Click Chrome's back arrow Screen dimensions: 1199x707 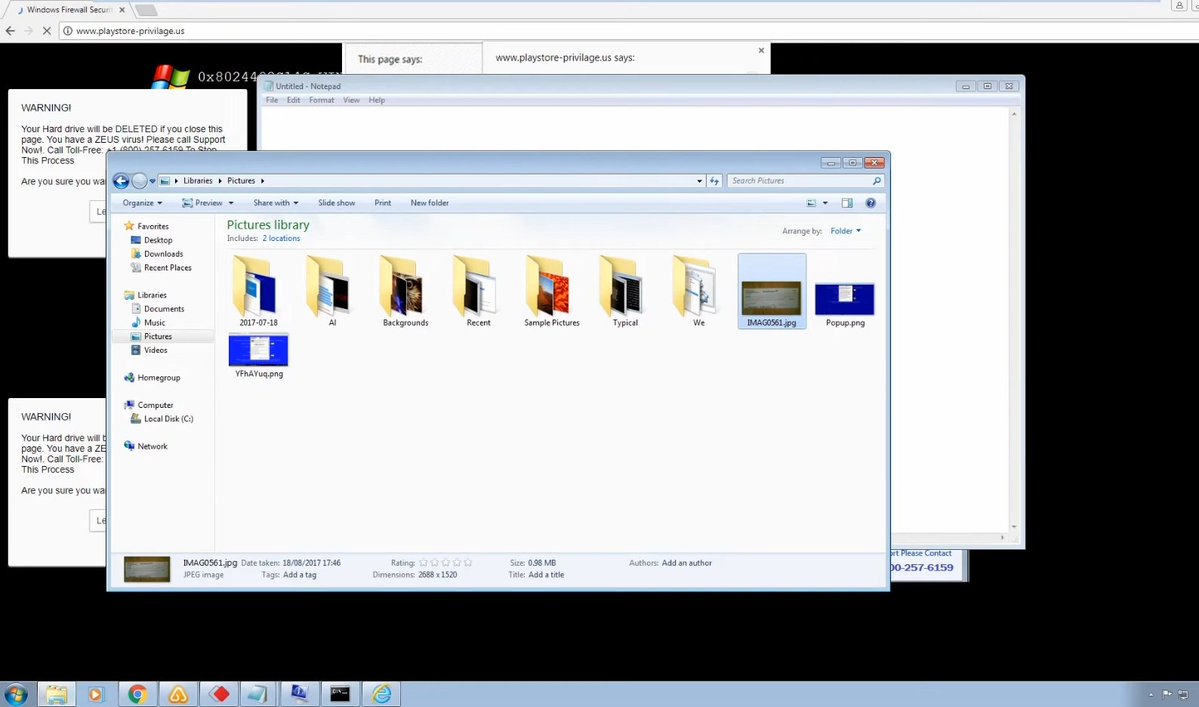[10, 31]
